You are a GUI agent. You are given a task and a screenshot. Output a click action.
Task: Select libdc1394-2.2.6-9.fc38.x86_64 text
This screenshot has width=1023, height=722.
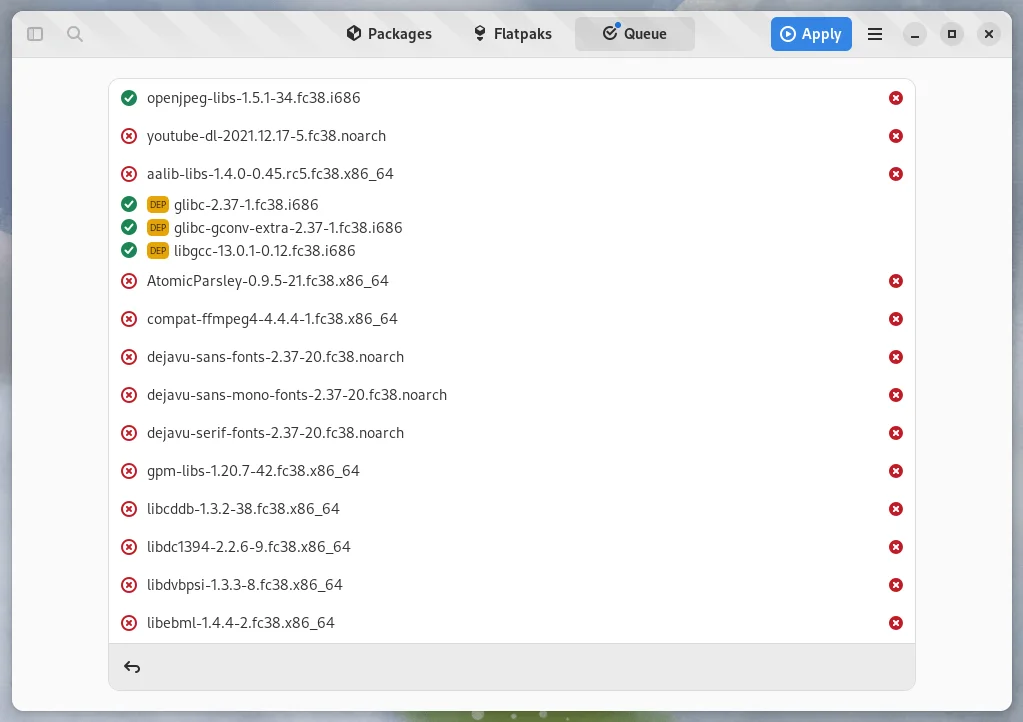click(x=249, y=547)
